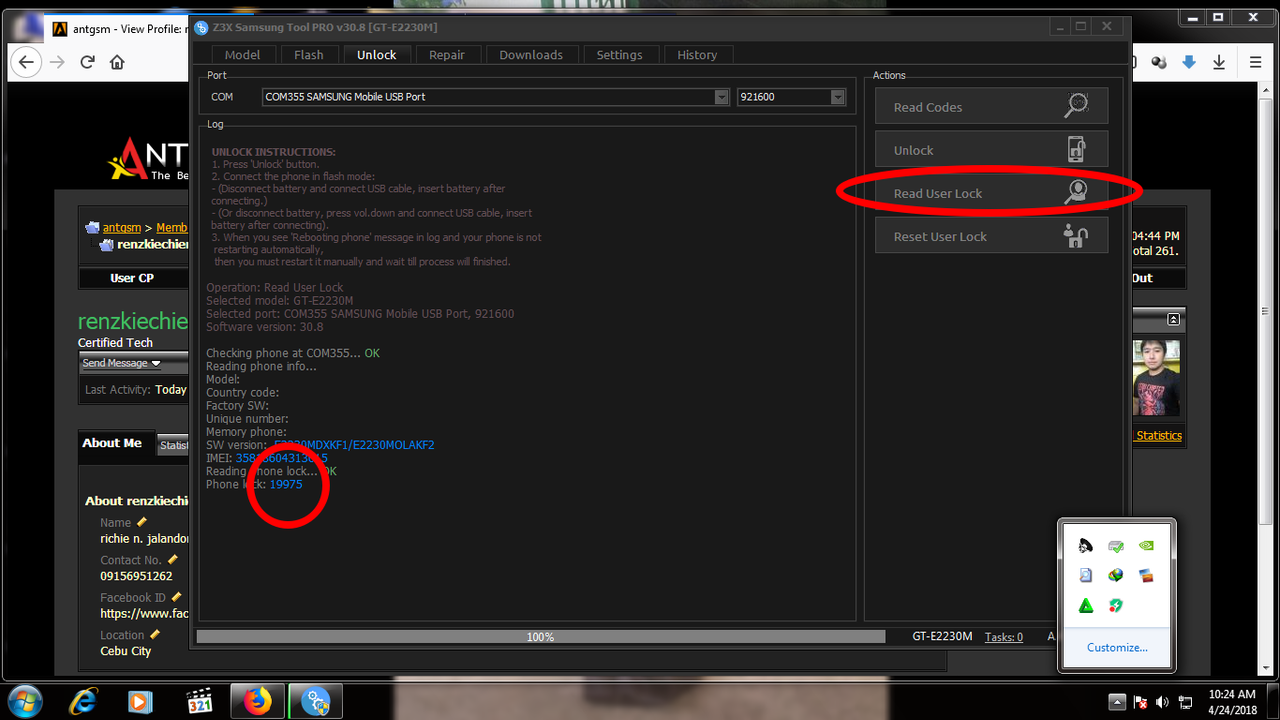Click the Safely Remove Hardware tray icon
This screenshot has height=720, width=1280.
1116,546
